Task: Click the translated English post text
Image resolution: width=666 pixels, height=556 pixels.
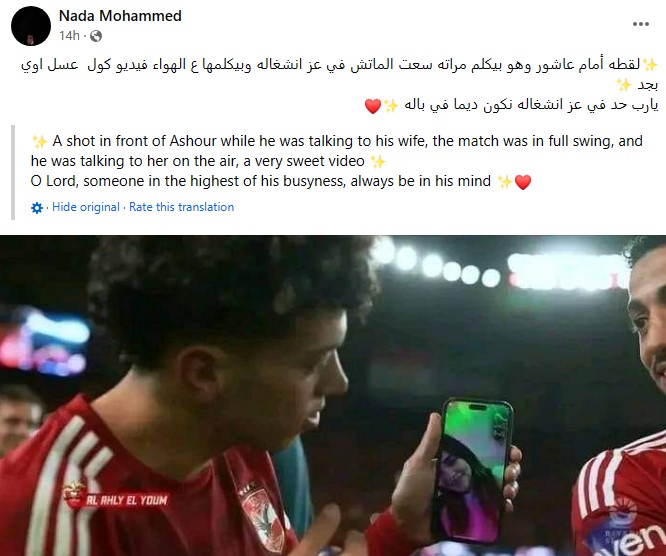Action: pos(337,161)
